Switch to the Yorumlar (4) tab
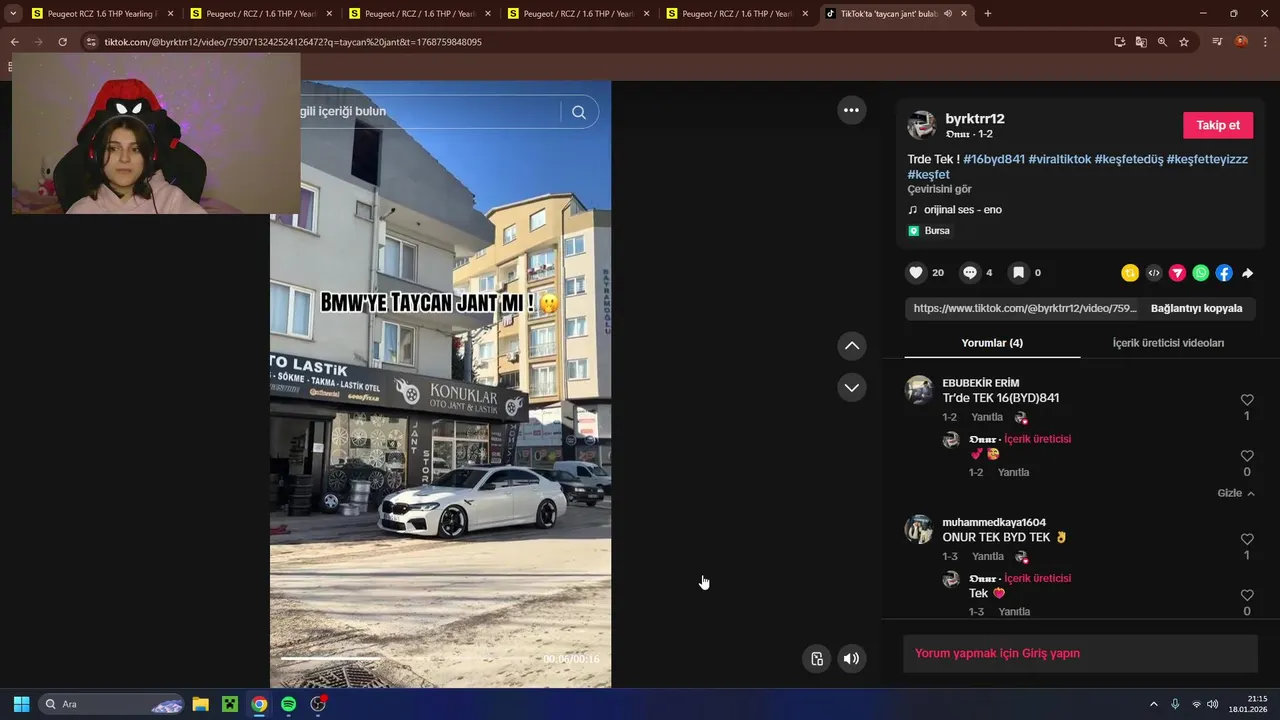 tap(992, 343)
